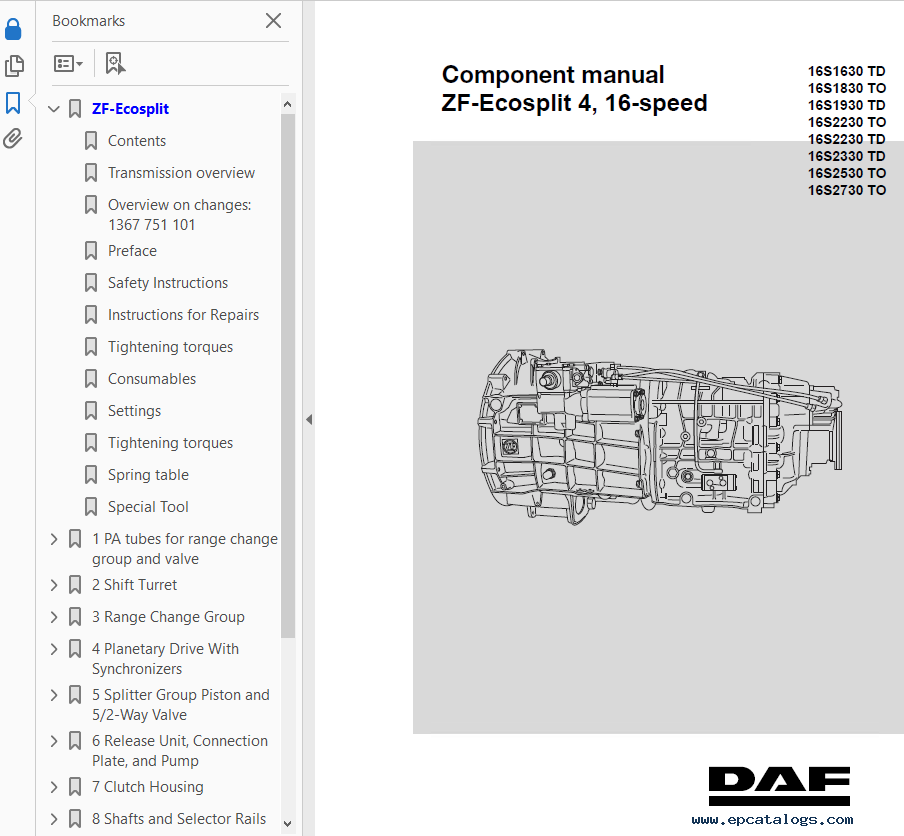Expand 6 Release Unit, Connection Plate section

(54, 741)
